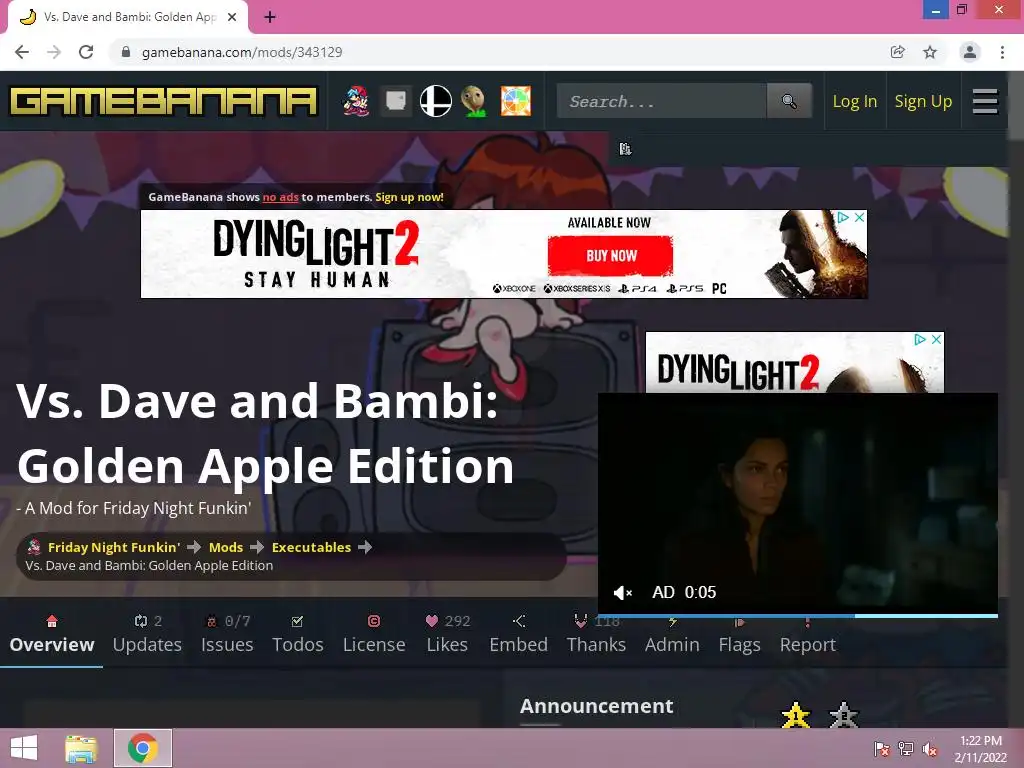The width and height of the screenshot is (1024, 768).
Task: Click the 'Sign up now!' link
Action: pos(409,197)
